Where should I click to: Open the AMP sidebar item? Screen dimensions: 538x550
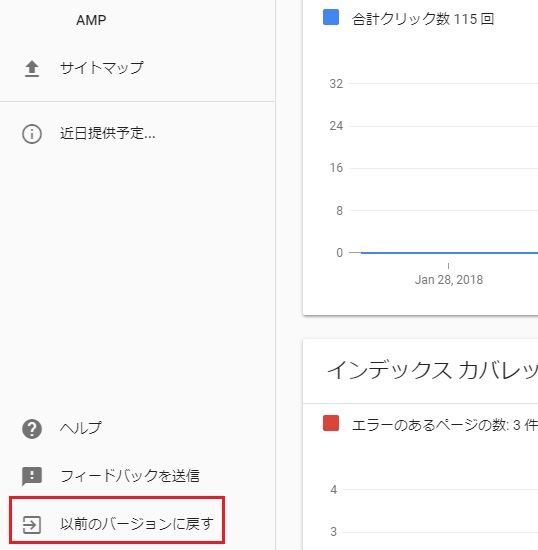(91, 20)
